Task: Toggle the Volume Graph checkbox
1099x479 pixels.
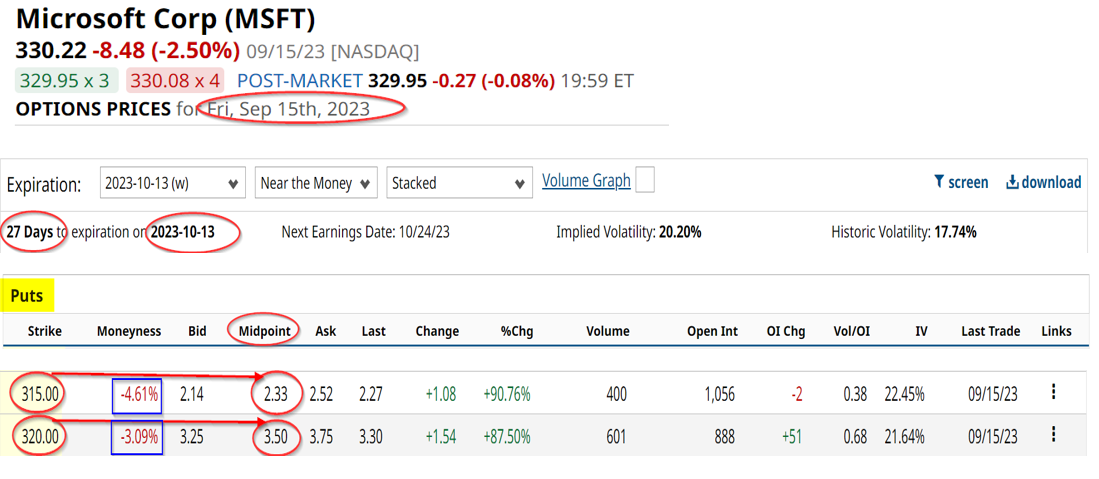Action: coord(645,181)
